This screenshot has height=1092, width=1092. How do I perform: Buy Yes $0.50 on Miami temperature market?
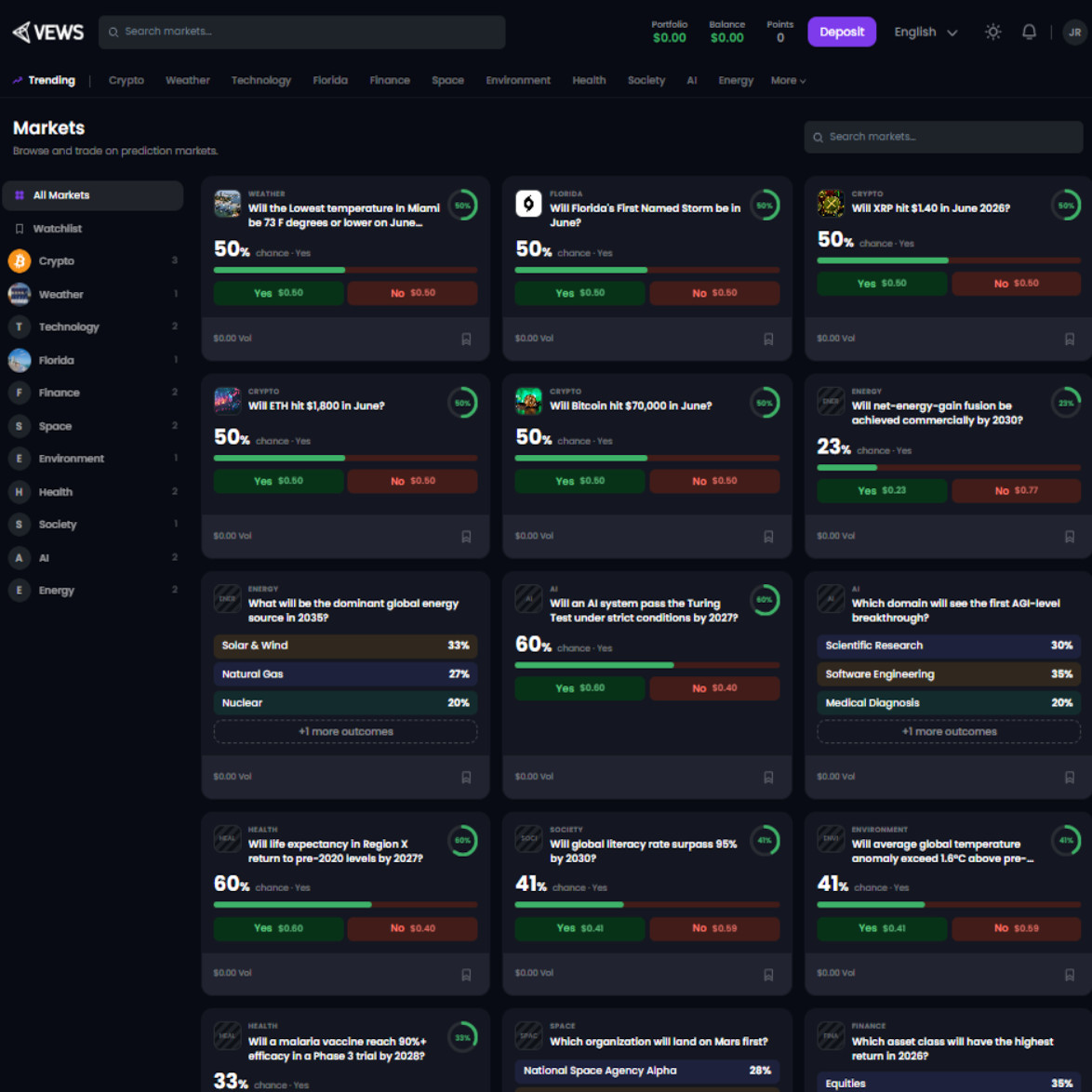pos(278,293)
